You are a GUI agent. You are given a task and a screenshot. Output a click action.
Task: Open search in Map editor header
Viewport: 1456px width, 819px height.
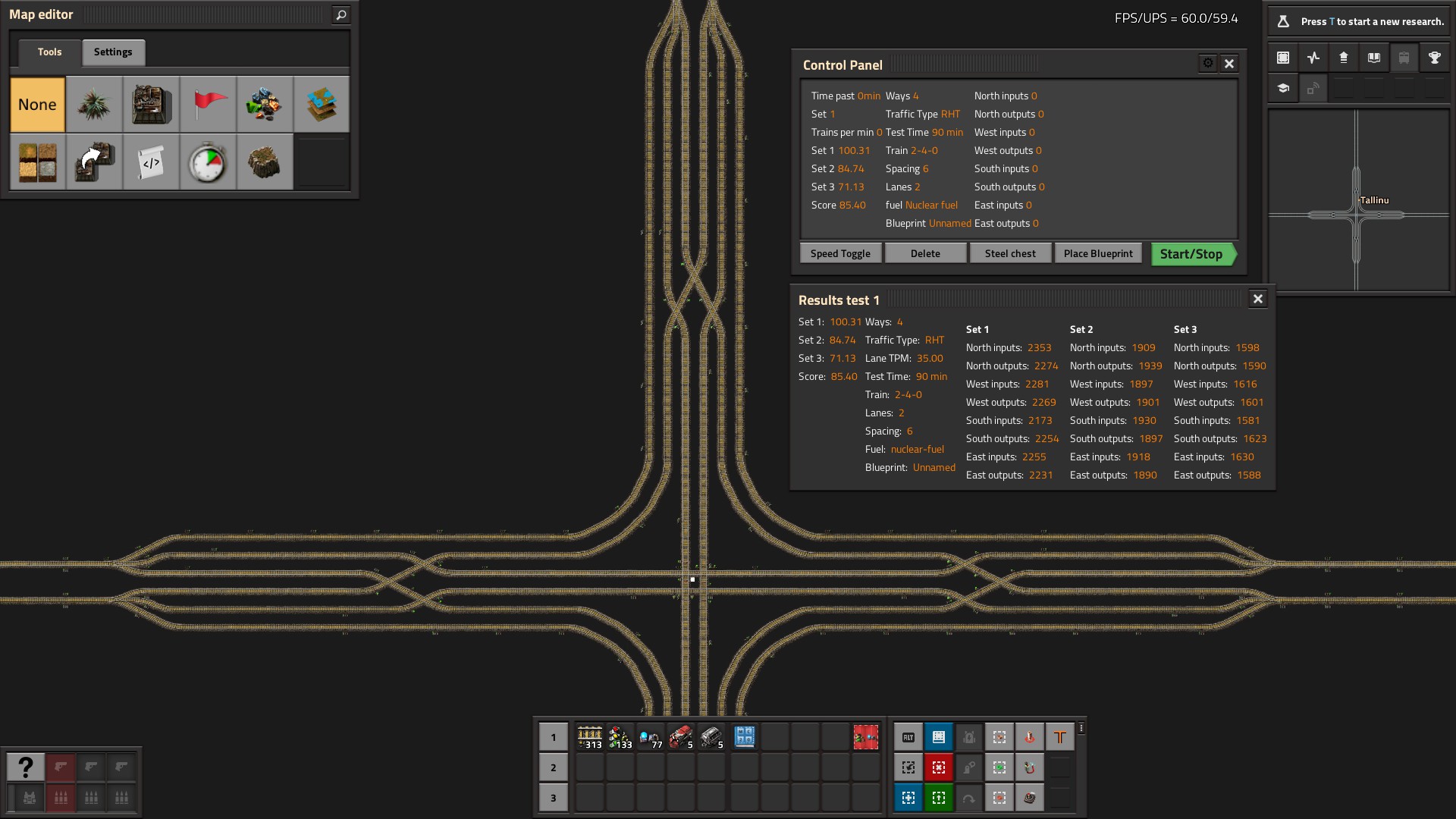pos(341,14)
